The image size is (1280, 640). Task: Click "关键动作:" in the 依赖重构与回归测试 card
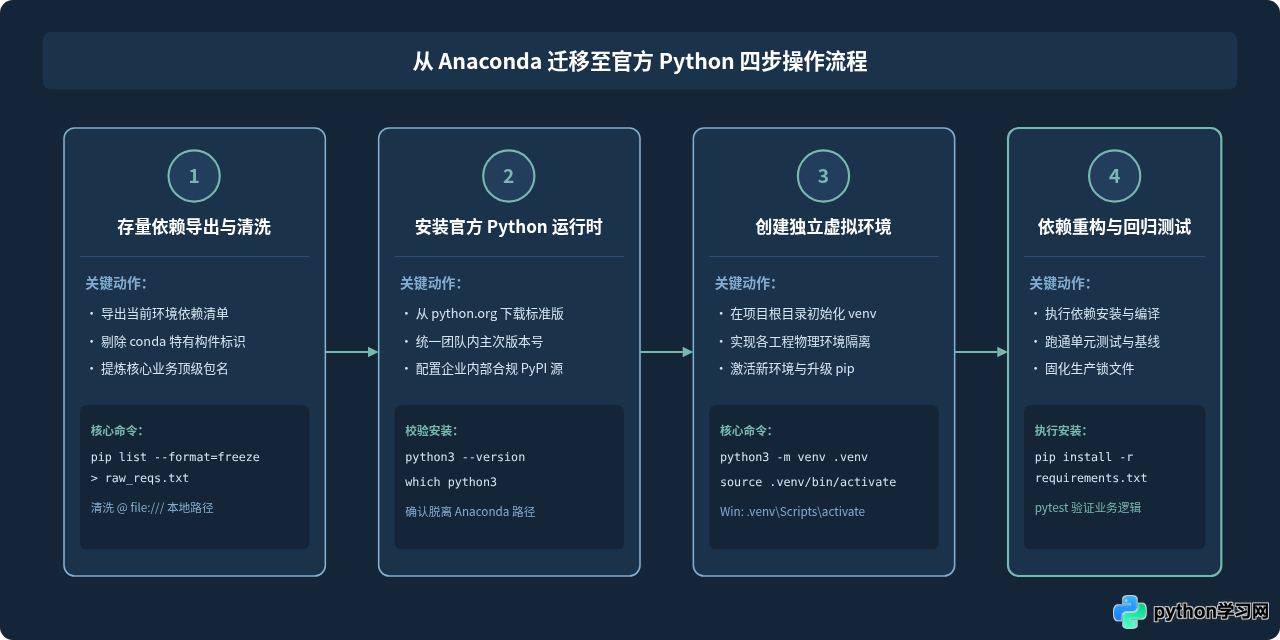click(1060, 284)
